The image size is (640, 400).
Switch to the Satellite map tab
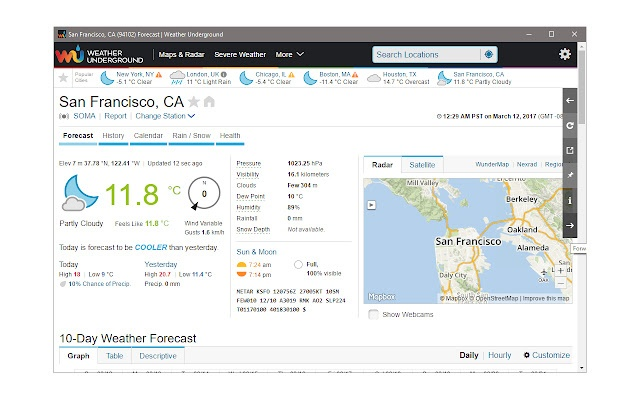423,162
